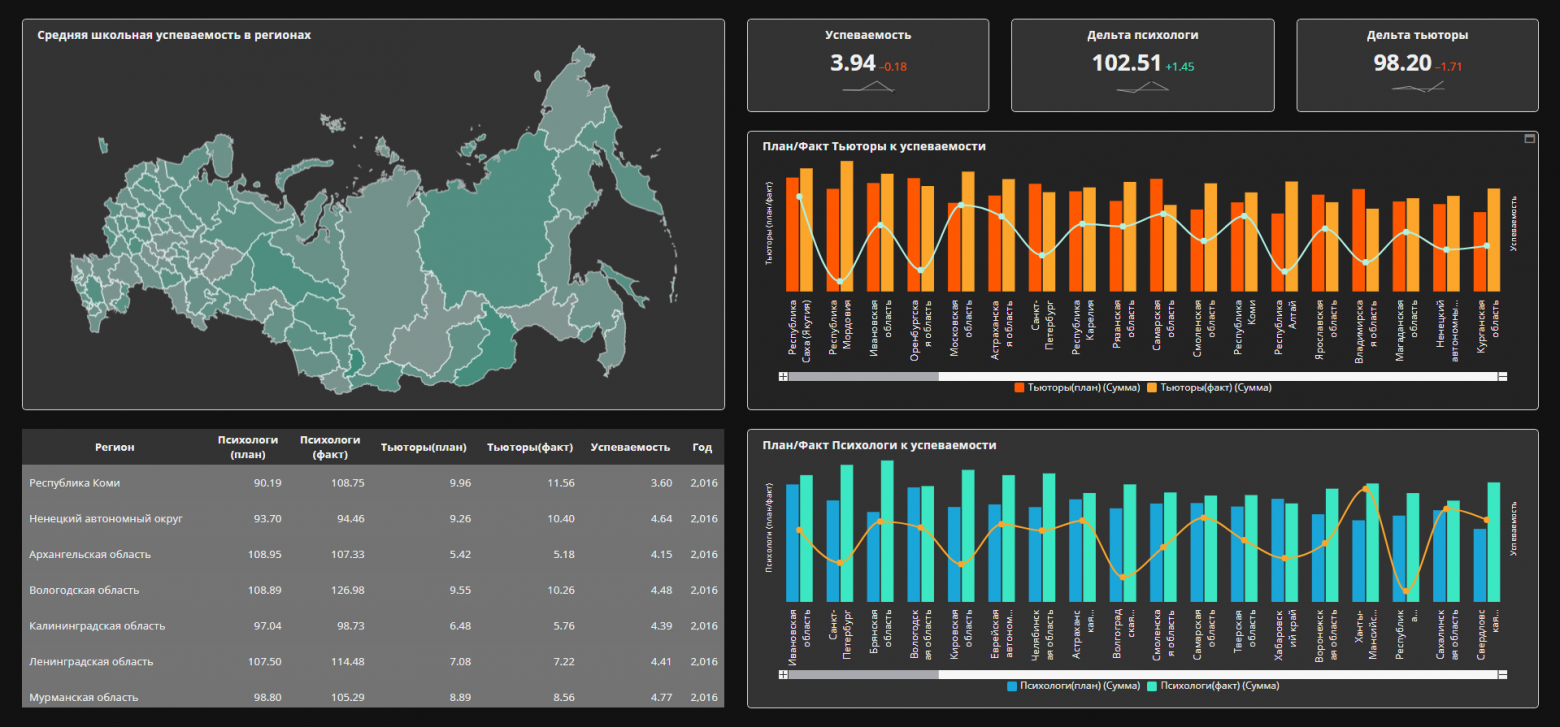
Task: Click minus icon on Психологи chart scrollbar
Action: click(1502, 676)
